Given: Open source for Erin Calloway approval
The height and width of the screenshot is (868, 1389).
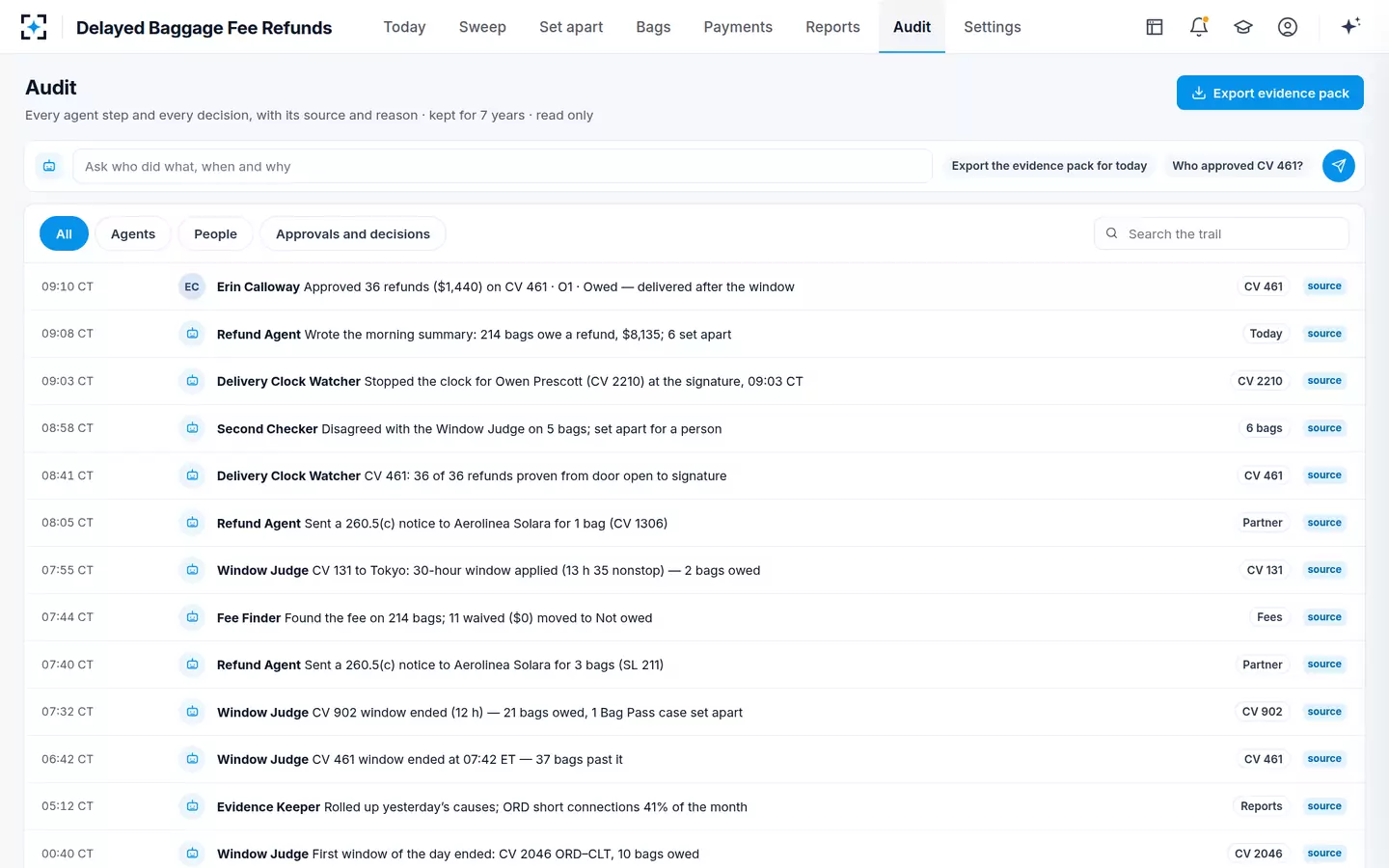Looking at the screenshot, I should (x=1324, y=286).
